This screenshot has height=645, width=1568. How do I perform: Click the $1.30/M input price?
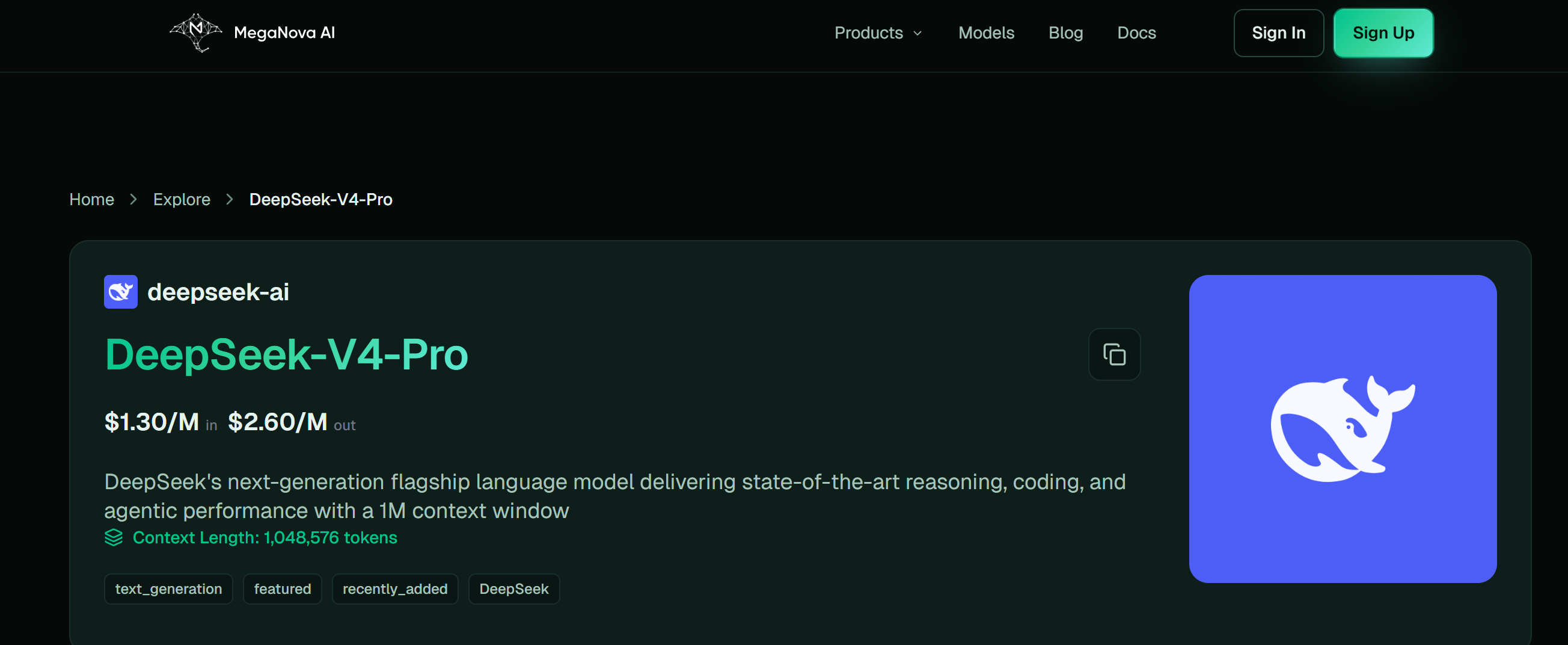click(x=152, y=422)
